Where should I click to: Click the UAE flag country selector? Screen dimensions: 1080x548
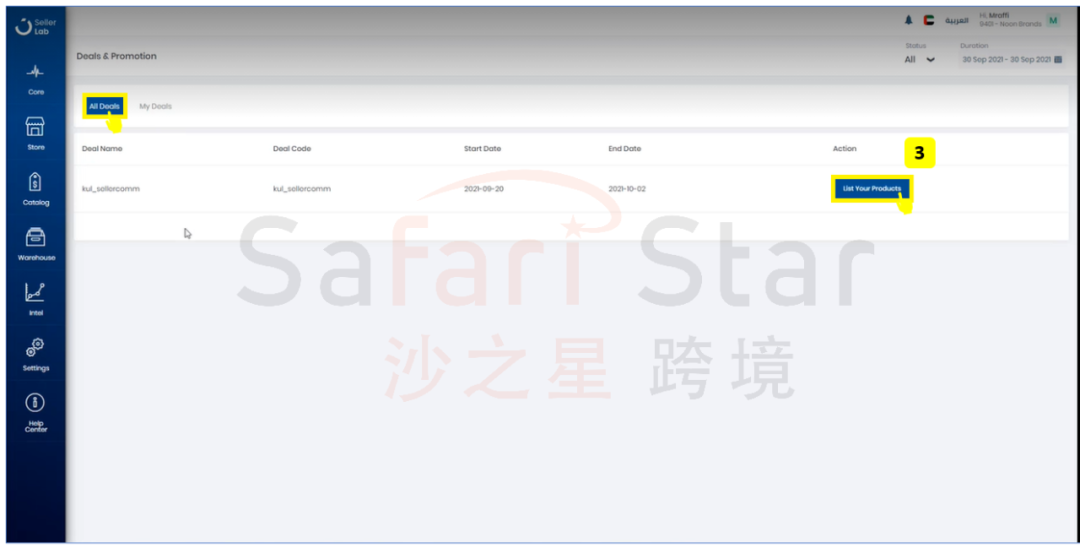click(928, 21)
